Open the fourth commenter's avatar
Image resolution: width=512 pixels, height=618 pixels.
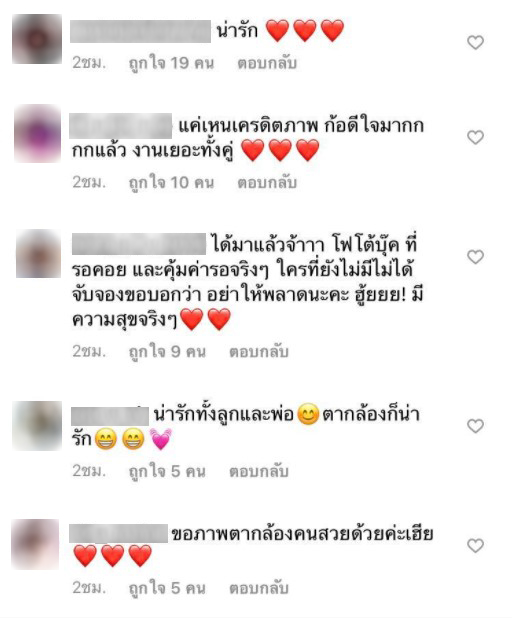(37, 426)
